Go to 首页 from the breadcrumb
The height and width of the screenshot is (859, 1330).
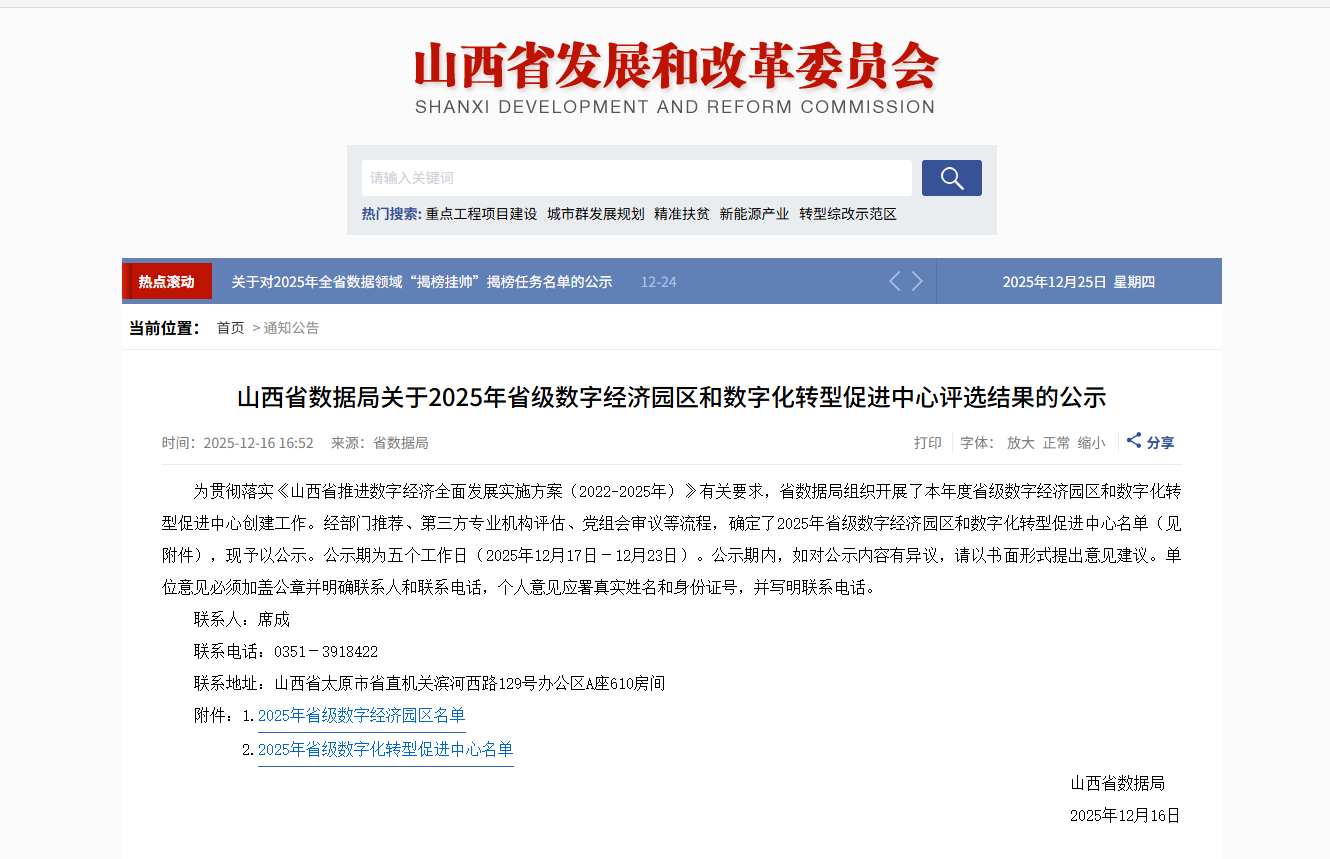pyautogui.click(x=229, y=327)
